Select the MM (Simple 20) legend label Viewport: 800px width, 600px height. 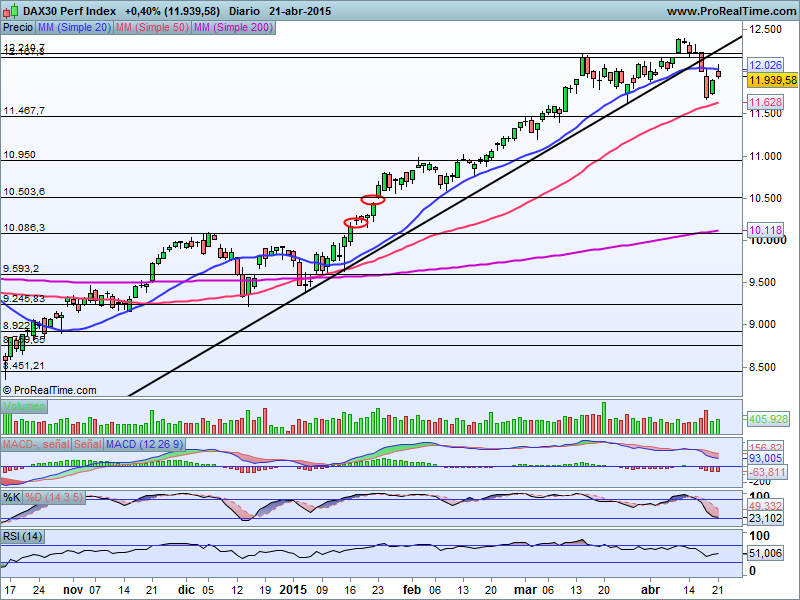(74, 28)
